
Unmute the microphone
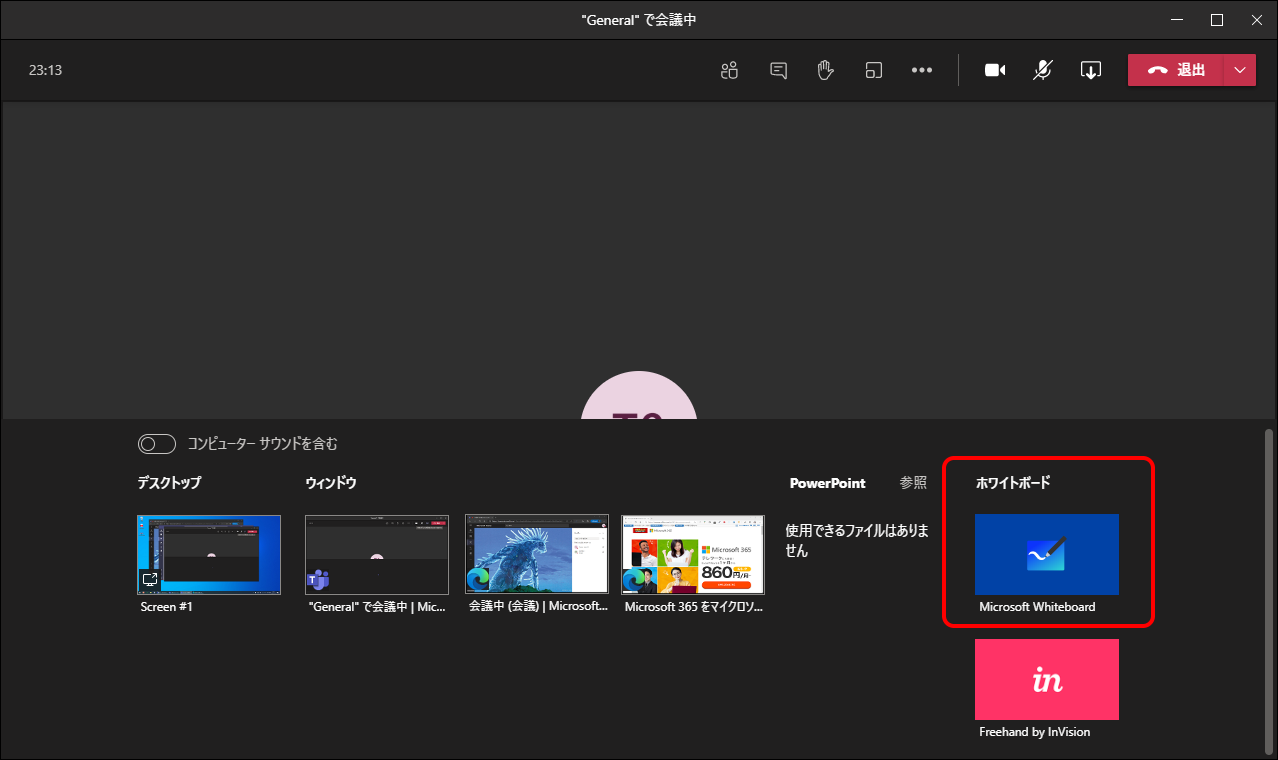point(1043,70)
